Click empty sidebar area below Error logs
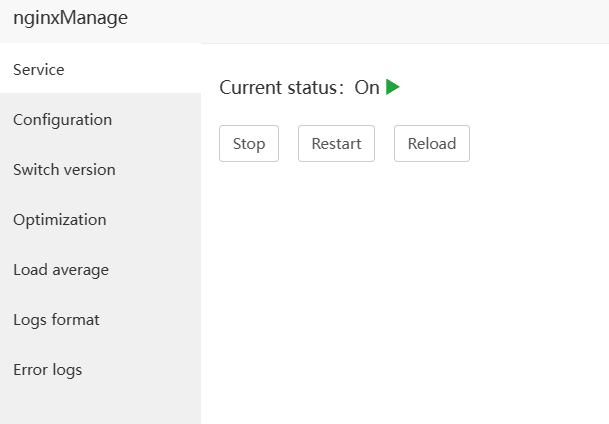Viewport: 609px width, 424px height. (100, 407)
